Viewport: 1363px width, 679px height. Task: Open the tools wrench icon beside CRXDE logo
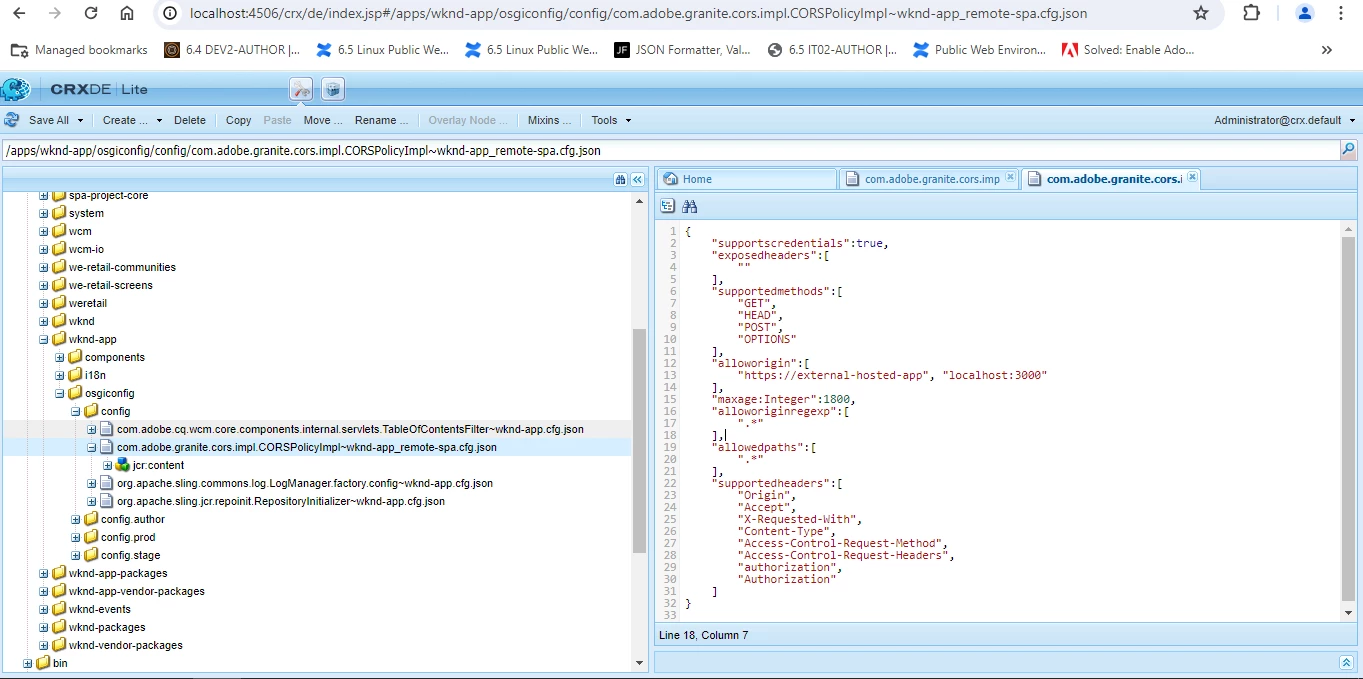(x=301, y=89)
